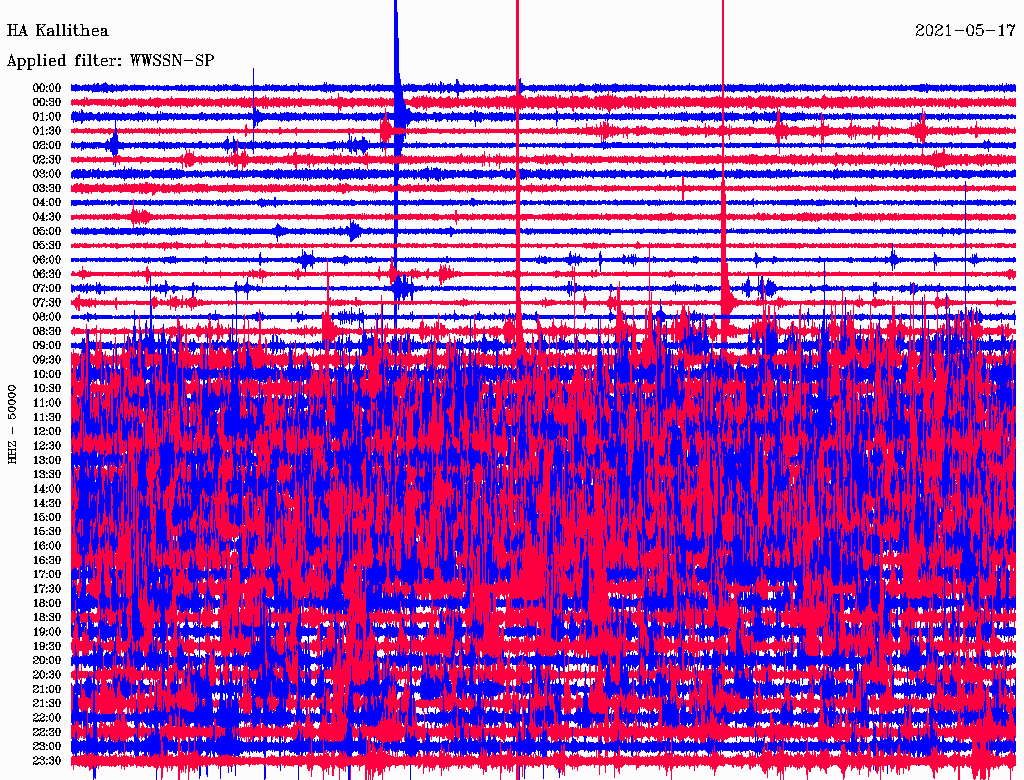Select the 15:30 time row label
This screenshot has height=780, width=1024.
[x=47, y=532]
